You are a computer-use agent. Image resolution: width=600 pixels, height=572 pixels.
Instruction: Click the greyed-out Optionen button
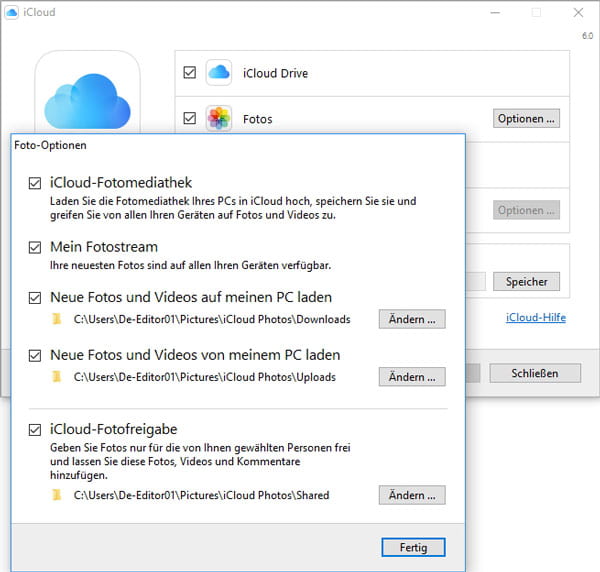pyautogui.click(x=526, y=210)
